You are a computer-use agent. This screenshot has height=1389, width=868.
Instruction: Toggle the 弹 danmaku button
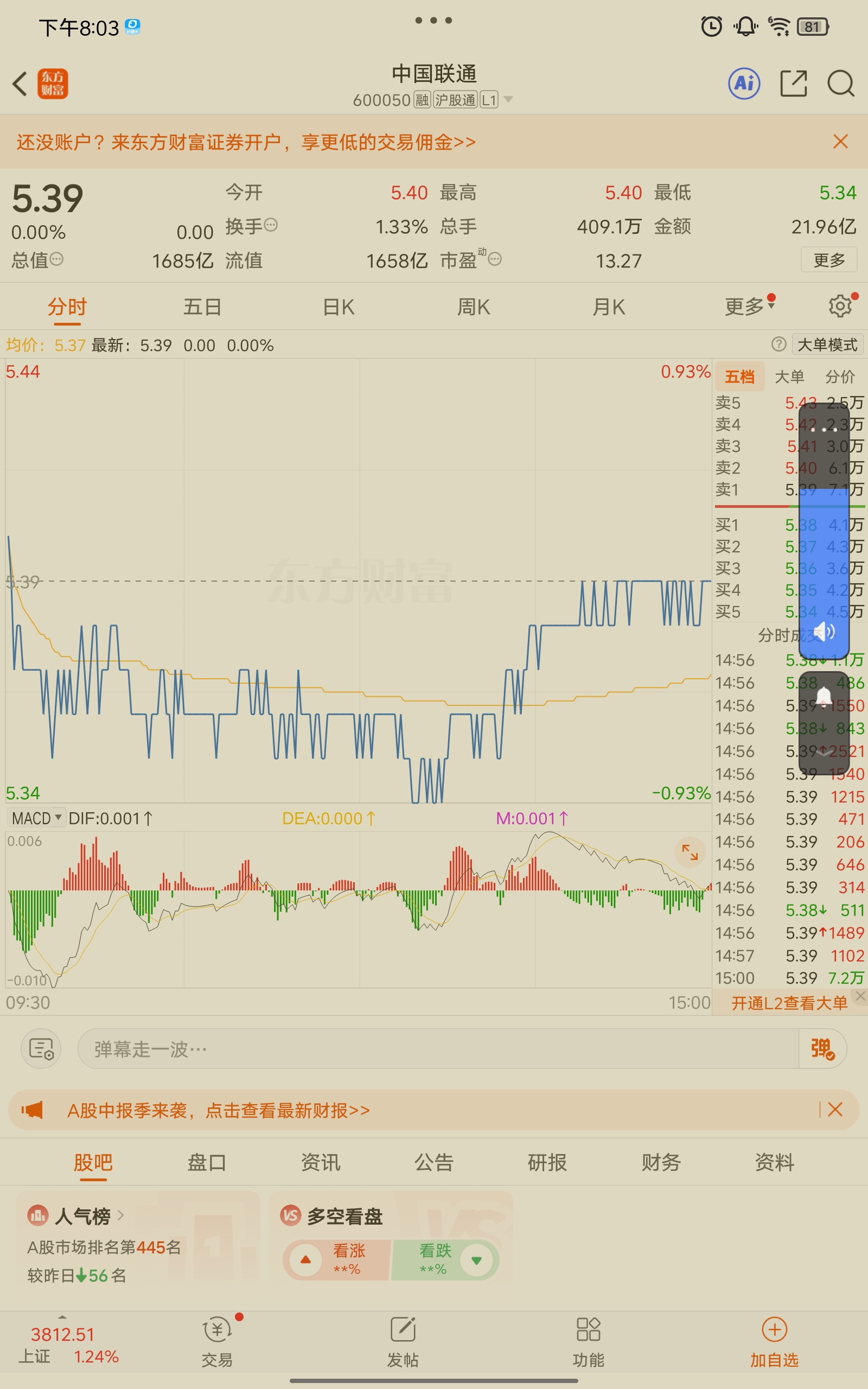tap(822, 1049)
